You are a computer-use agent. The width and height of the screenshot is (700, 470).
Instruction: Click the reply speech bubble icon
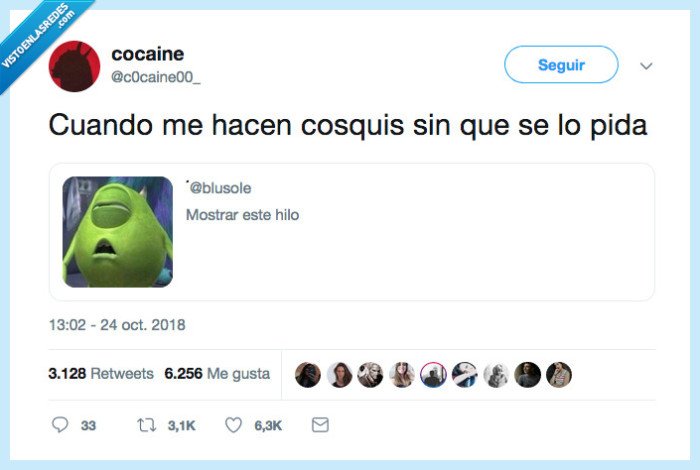tap(60, 425)
